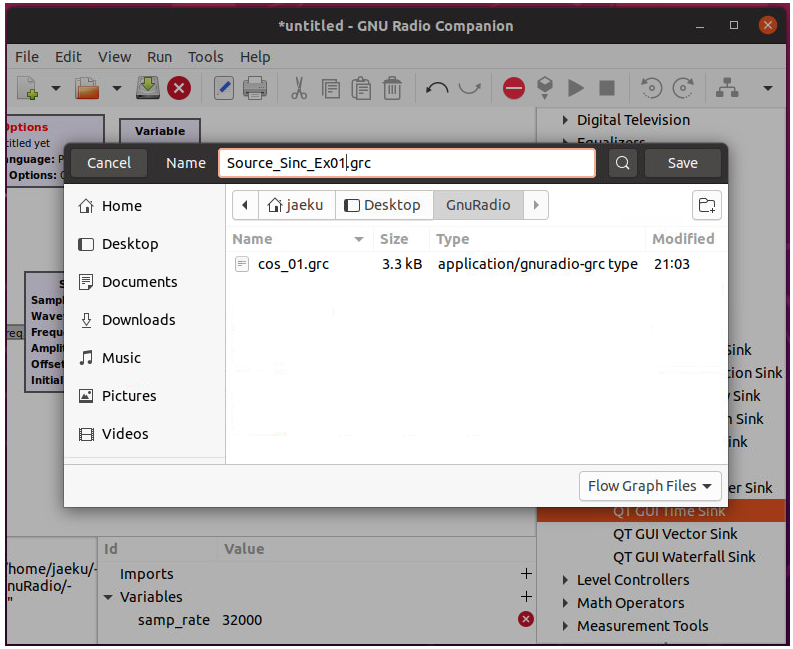Select GnuRadio folder in path bar

[x=478, y=205]
